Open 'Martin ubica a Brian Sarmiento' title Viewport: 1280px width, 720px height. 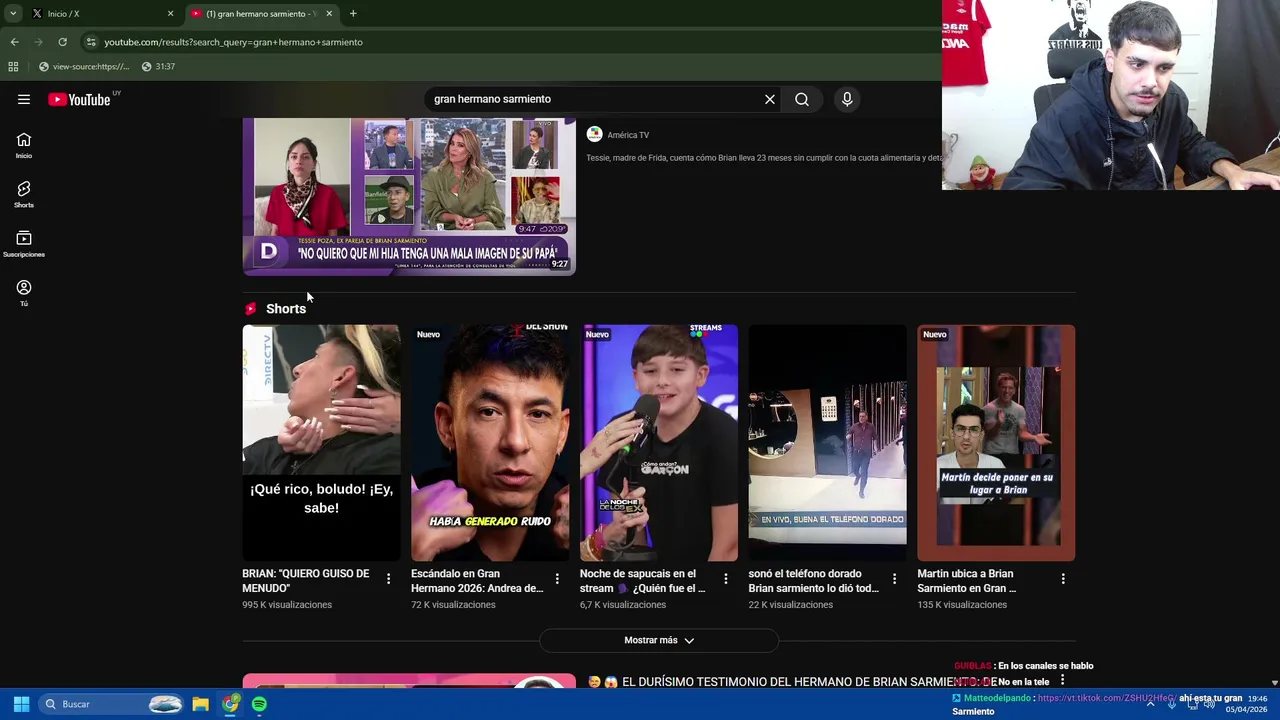coord(966,581)
